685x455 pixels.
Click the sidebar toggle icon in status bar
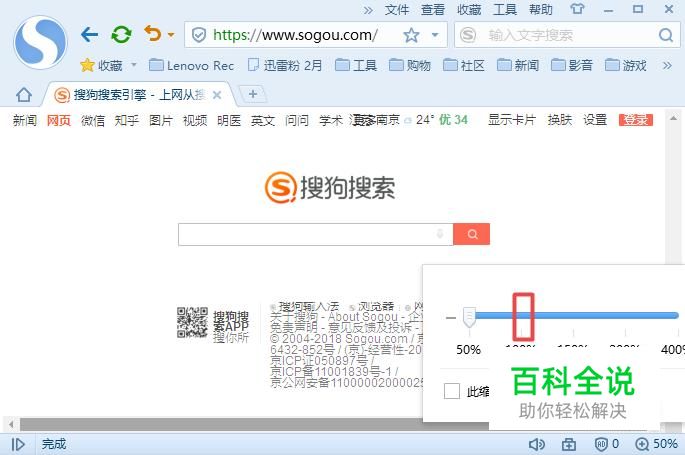click(x=18, y=444)
